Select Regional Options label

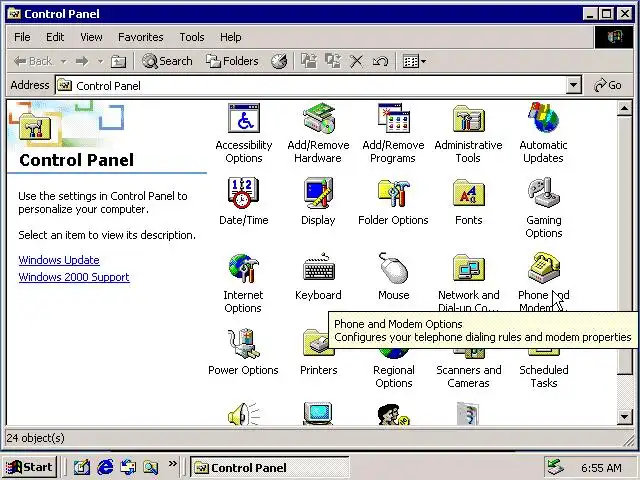[394, 376]
